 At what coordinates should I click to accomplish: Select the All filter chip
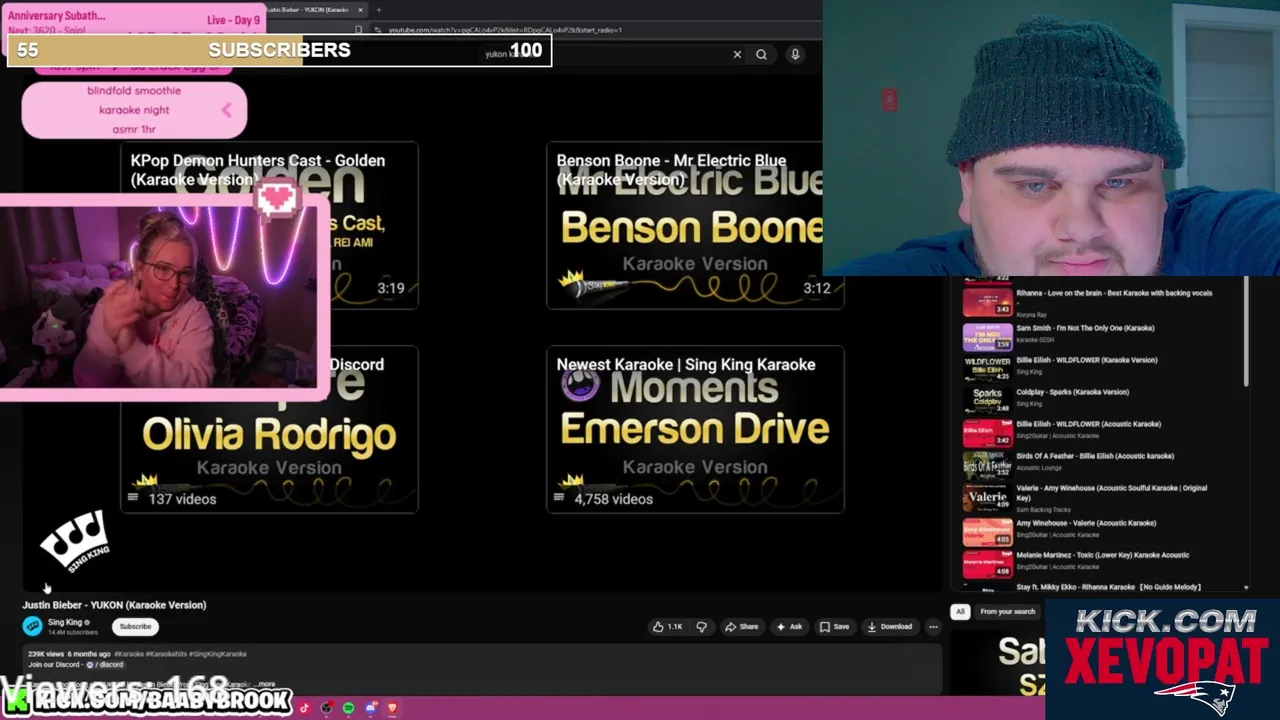[960, 611]
